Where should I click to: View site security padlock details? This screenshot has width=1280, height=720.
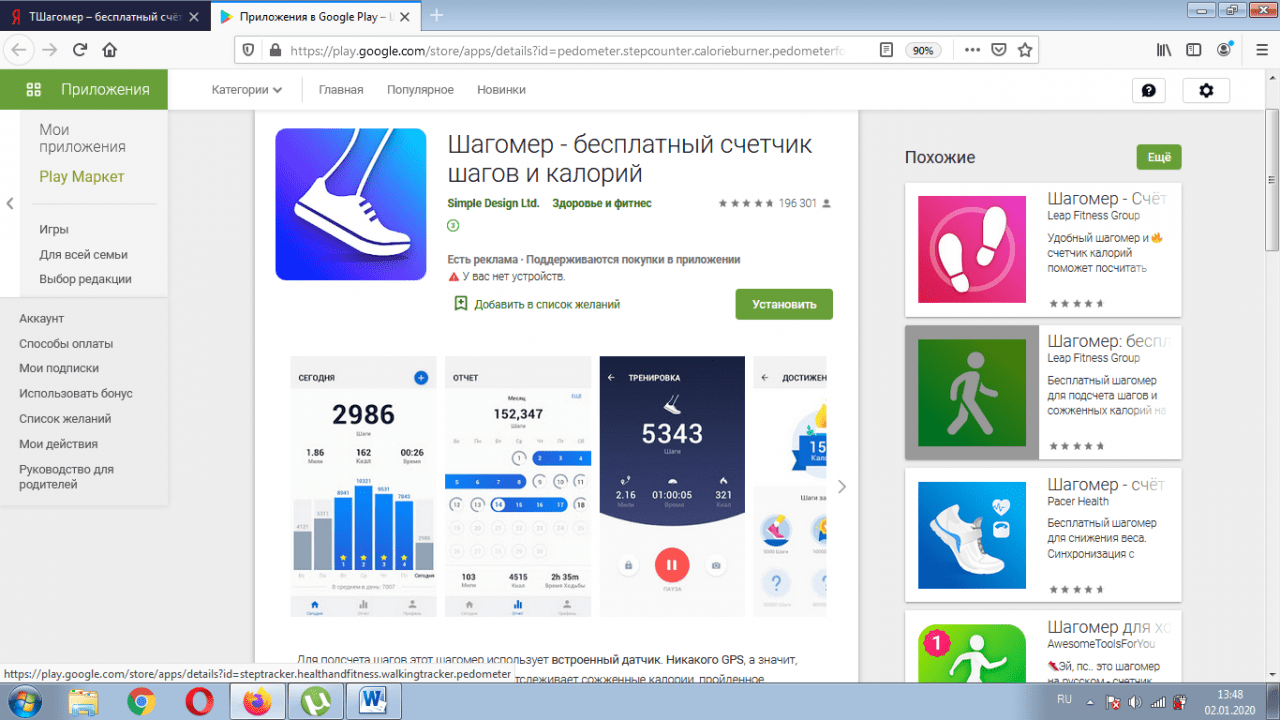coord(274,50)
